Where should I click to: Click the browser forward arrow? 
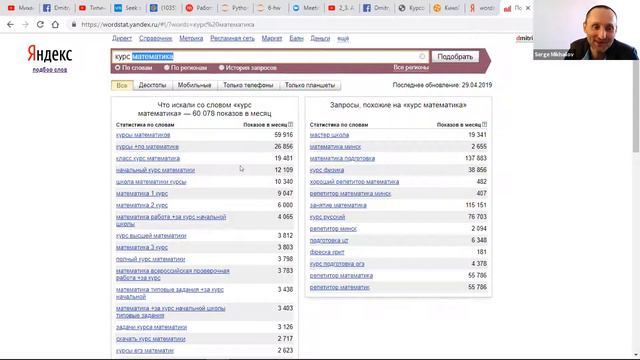pyautogui.click(x=25, y=24)
